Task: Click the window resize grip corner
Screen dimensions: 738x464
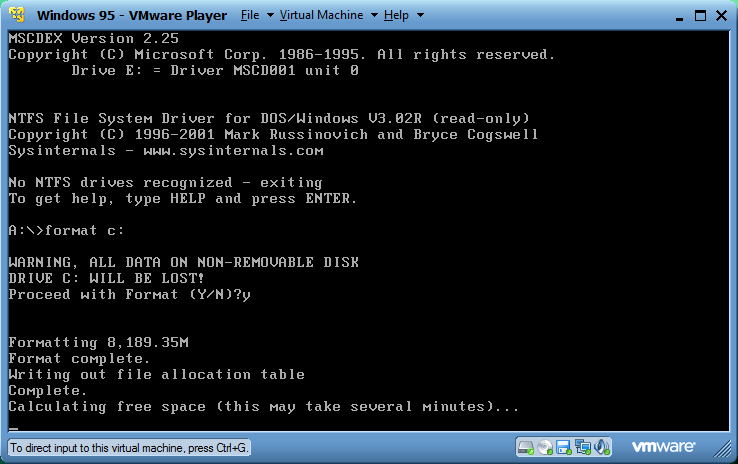Action: click(723, 449)
